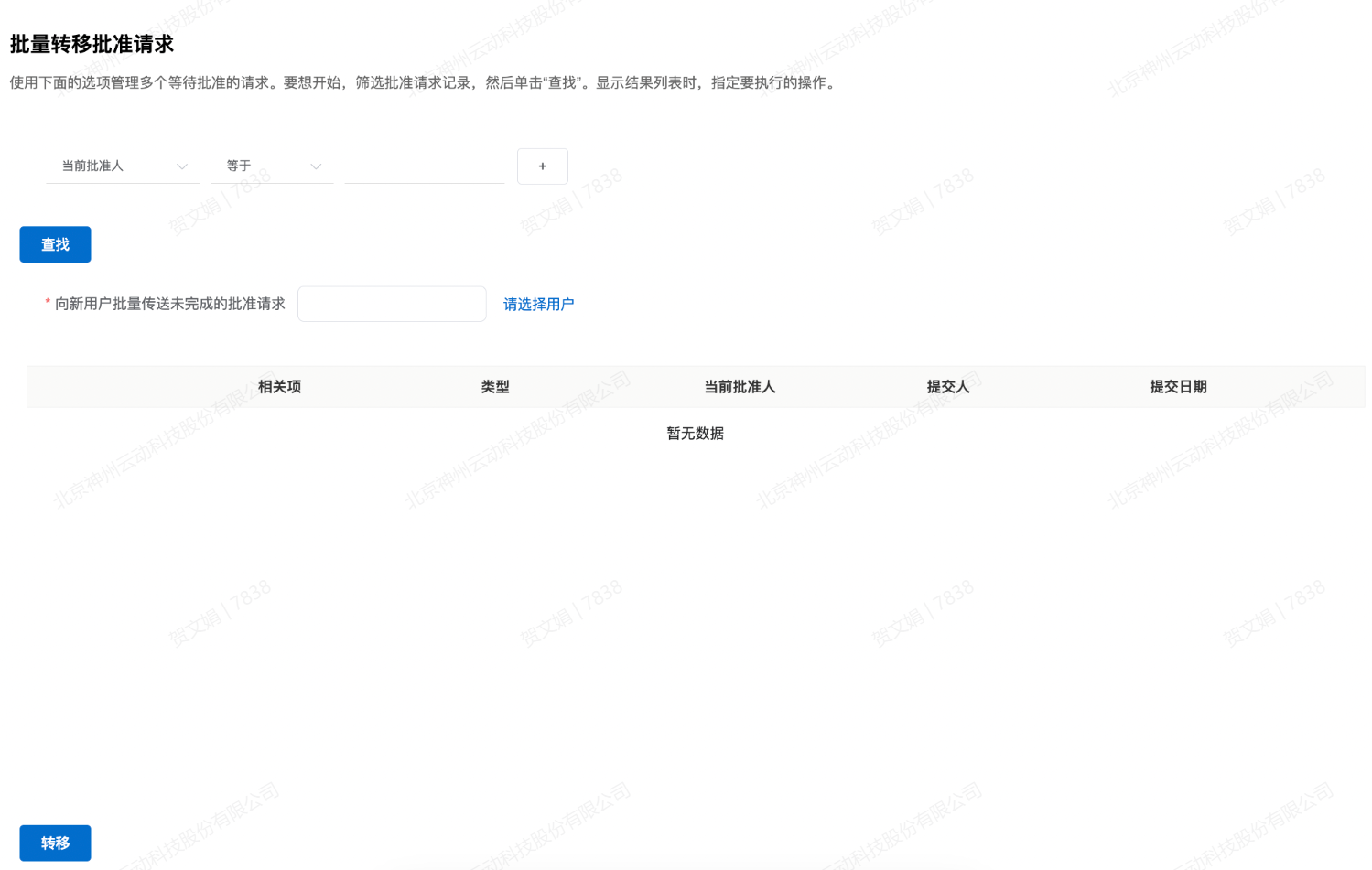Click the 批量转移批准请求 page title
Viewport: 1372px width, 870px height.
[92, 44]
